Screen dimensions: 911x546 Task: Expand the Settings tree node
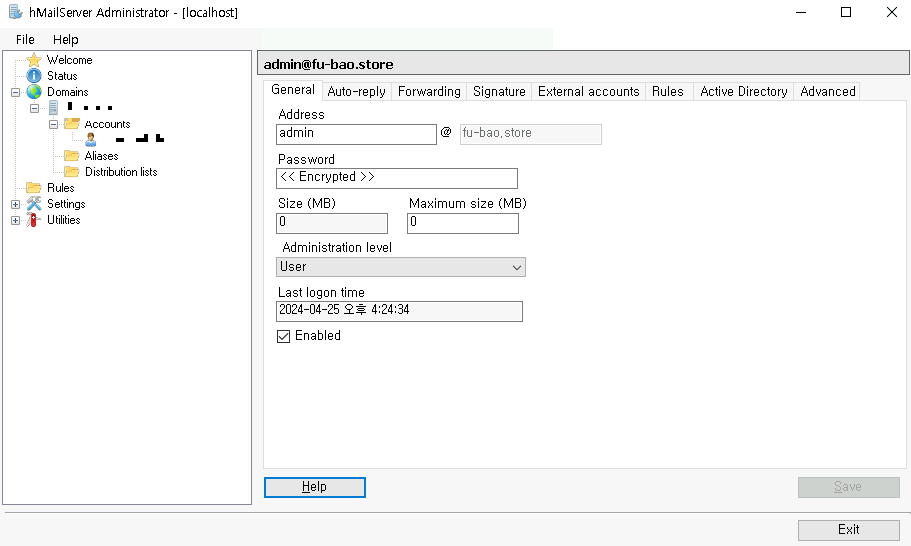click(16, 204)
